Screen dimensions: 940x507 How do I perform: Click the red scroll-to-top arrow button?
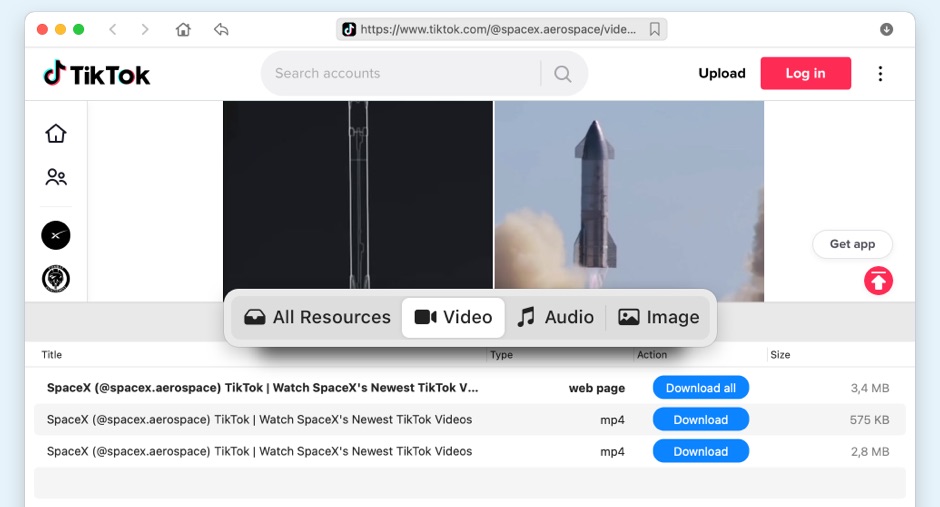878,280
